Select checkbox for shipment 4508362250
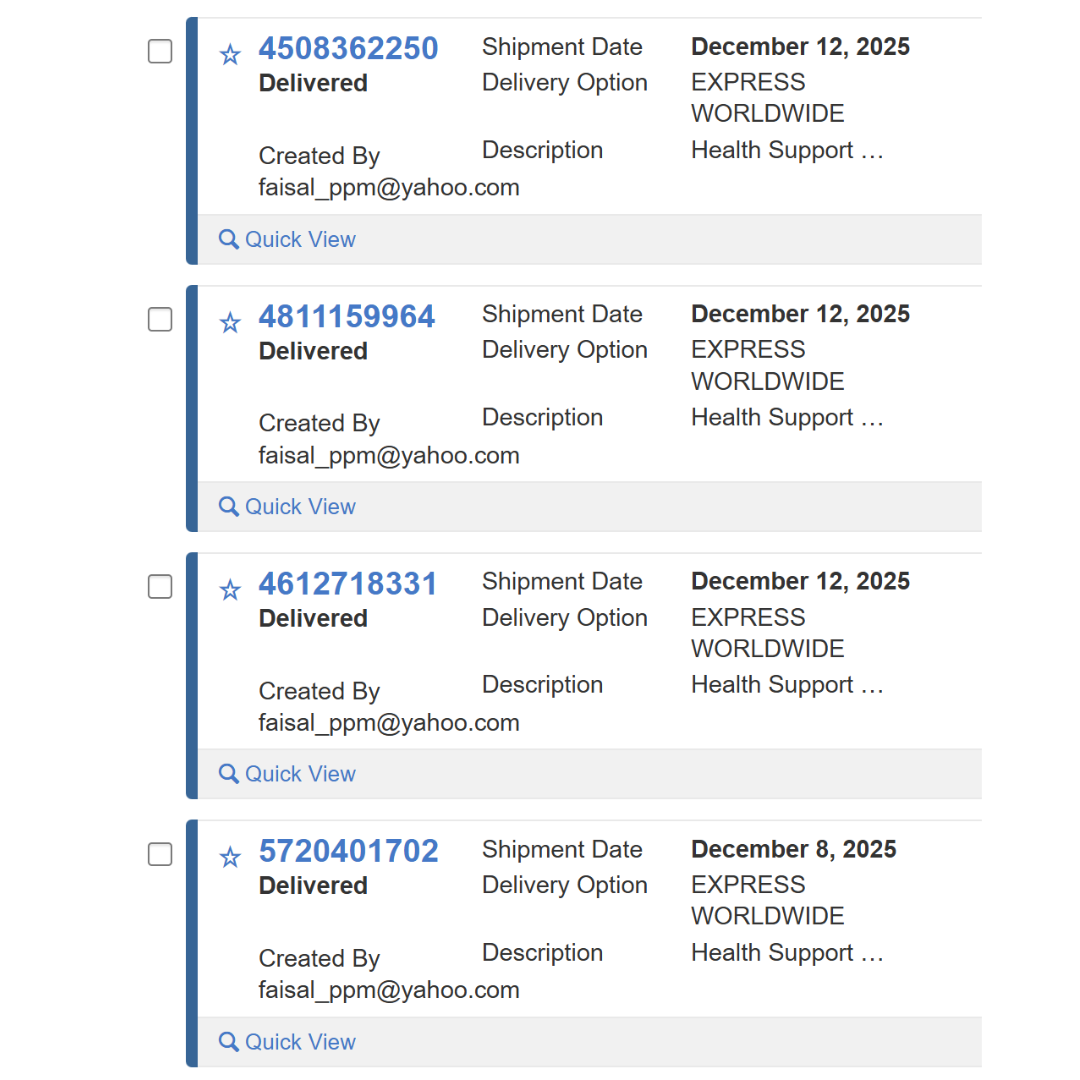The height and width of the screenshot is (1080, 1080). [x=160, y=52]
